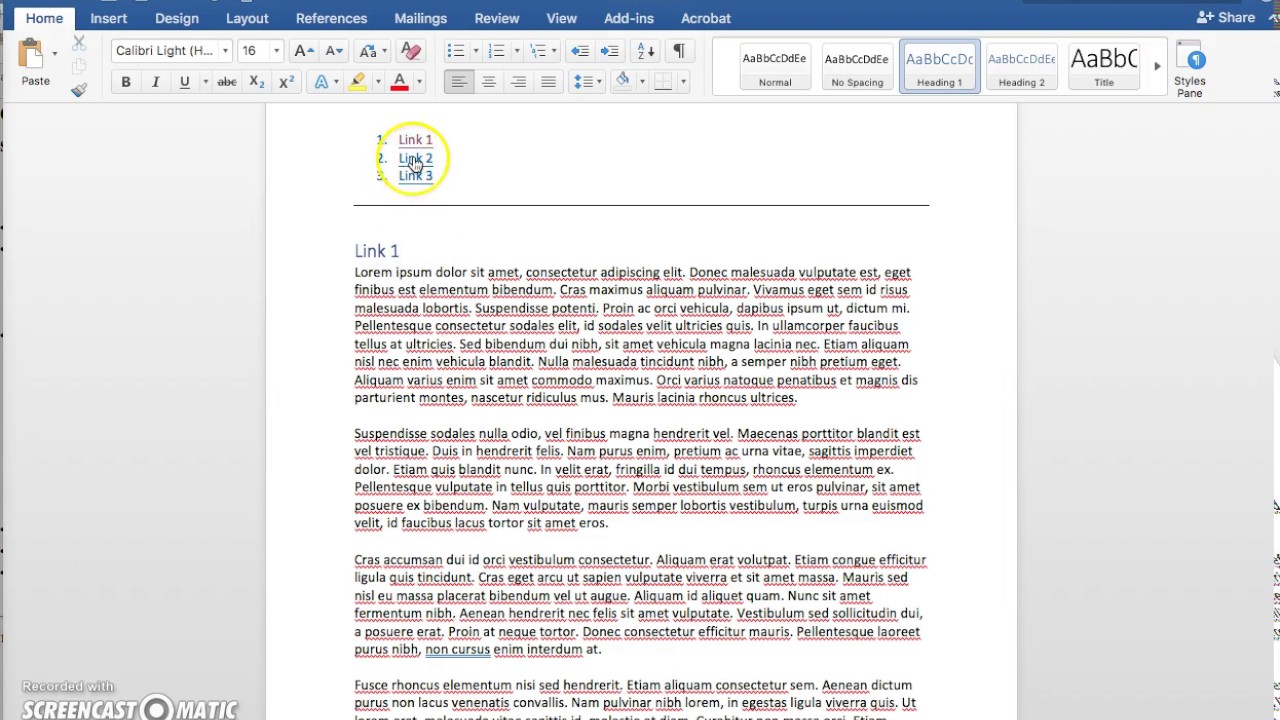Click the bullets list icon
Screen dimensions: 1280x720
pyautogui.click(x=456, y=51)
